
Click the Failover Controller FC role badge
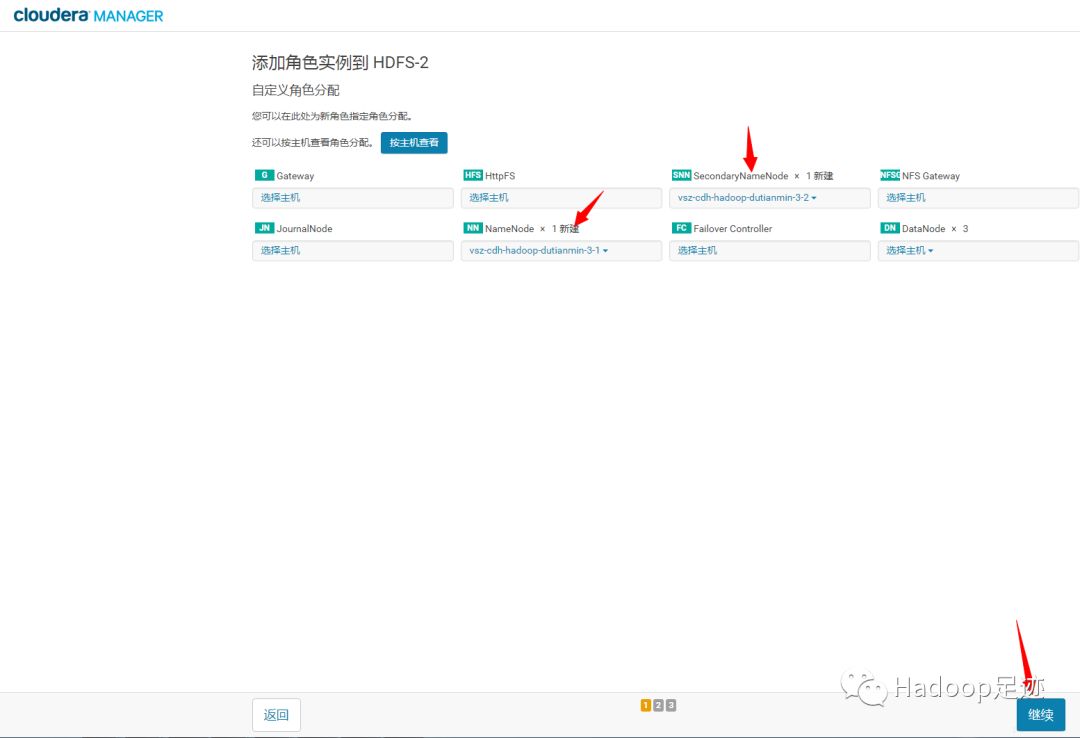[681, 227]
